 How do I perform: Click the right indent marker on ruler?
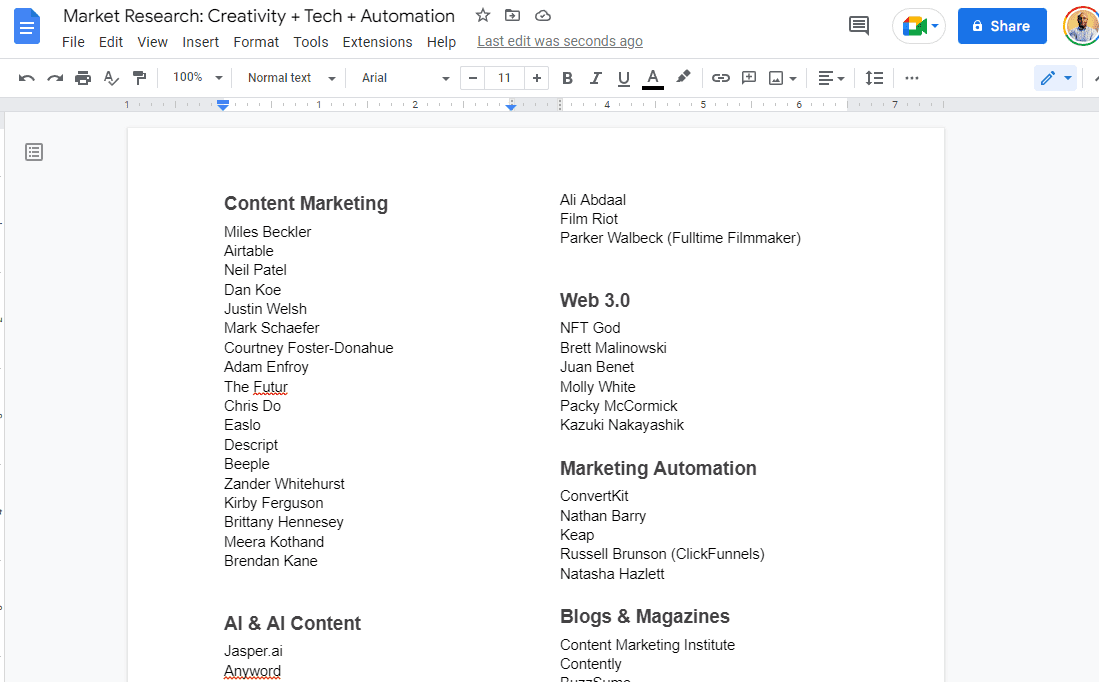(x=511, y=106)
